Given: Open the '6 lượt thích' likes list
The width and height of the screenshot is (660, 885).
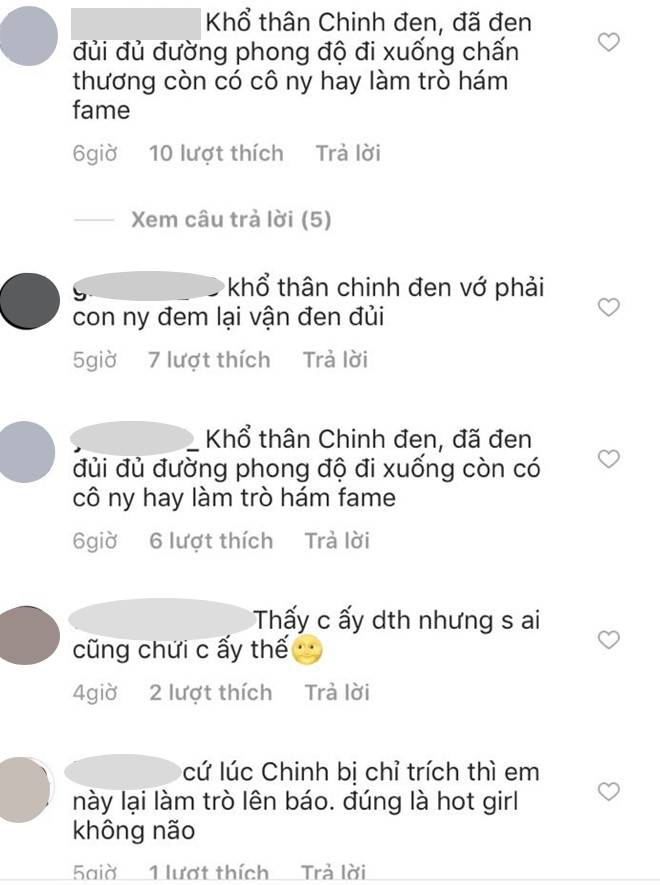Looking at the screenshot, I should coord(211,541).
